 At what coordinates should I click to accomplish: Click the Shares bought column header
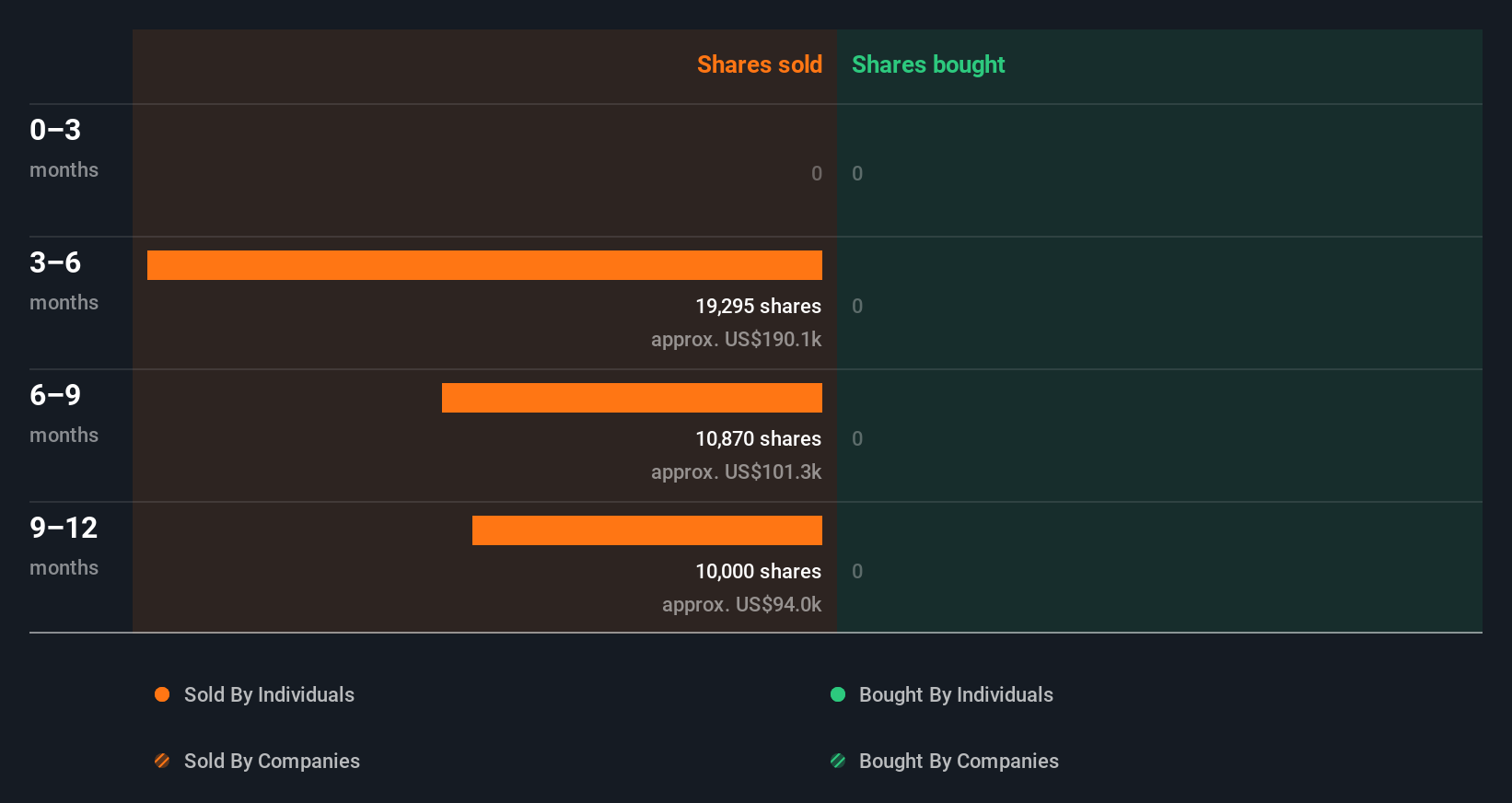coord(928,64)
